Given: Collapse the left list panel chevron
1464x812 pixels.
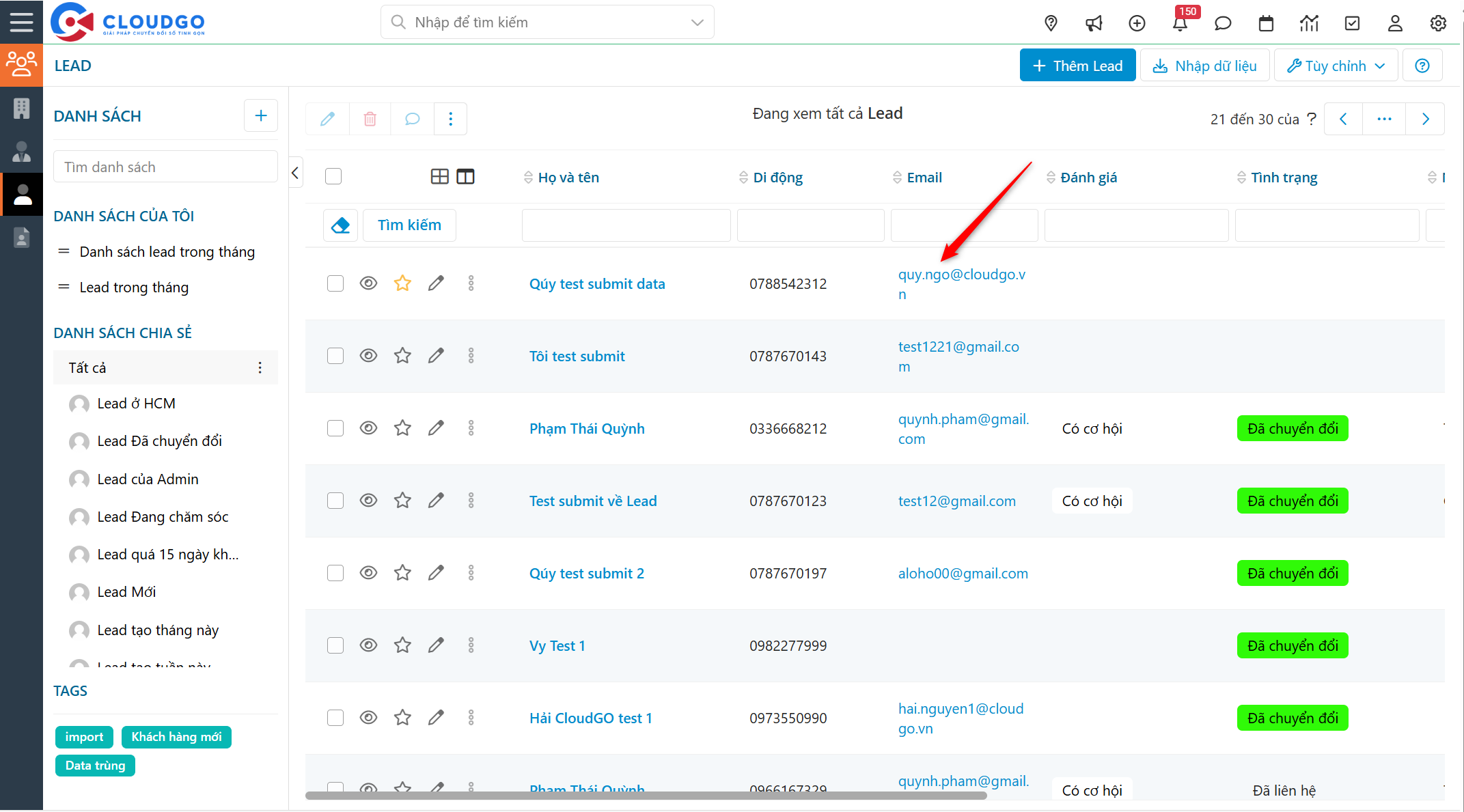Looking at the screenshot, I should click(295, 173).
